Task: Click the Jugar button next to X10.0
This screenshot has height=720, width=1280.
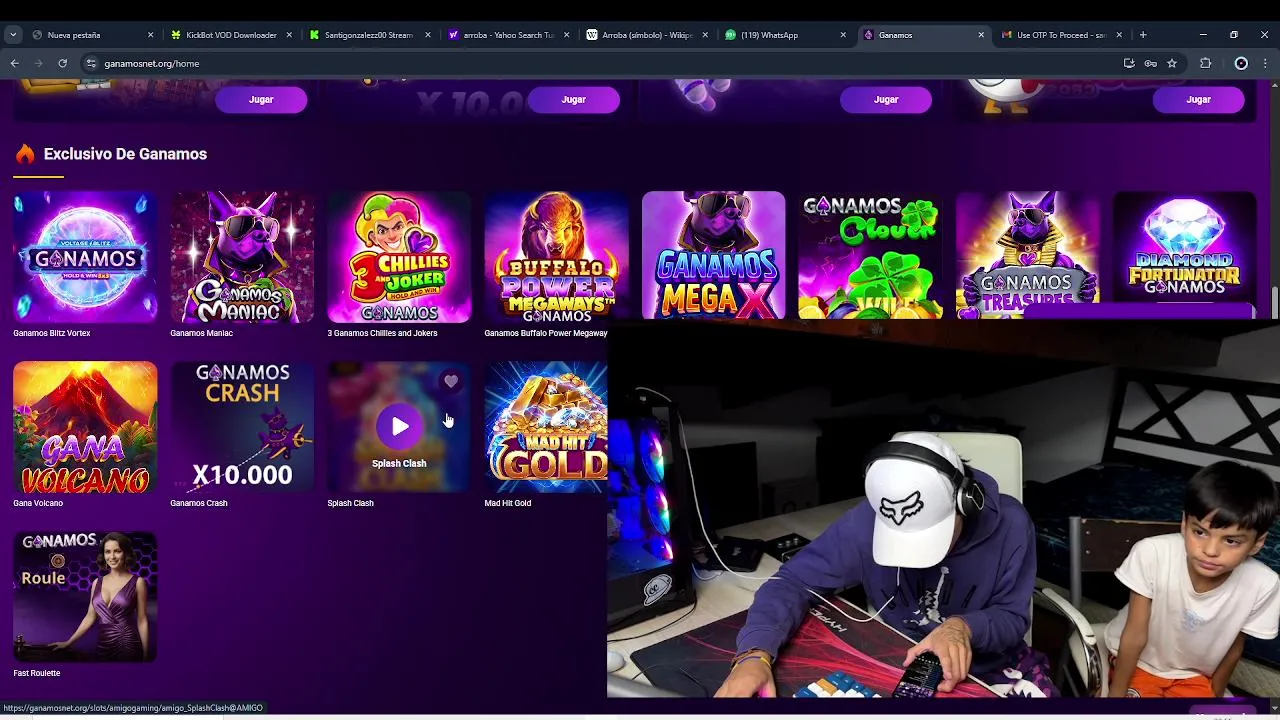Action: click(573, 99)
